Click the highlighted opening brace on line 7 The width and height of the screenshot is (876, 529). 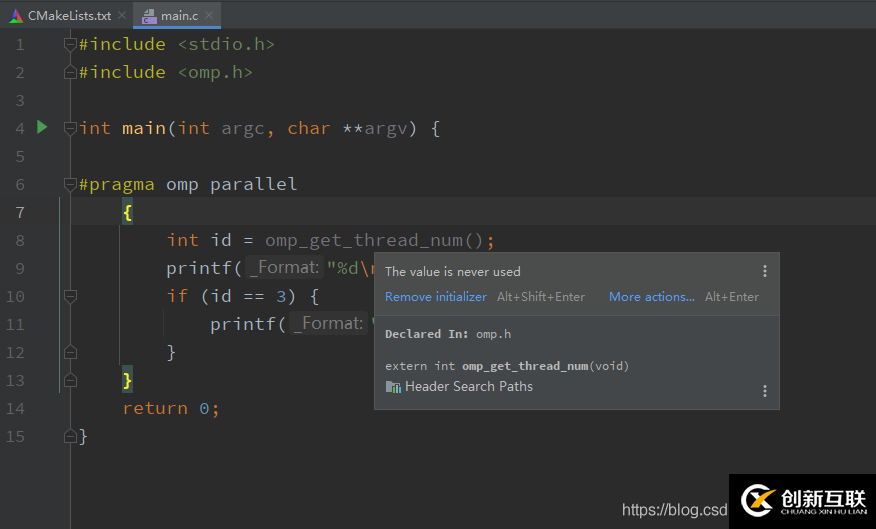[x=127, y=212]
